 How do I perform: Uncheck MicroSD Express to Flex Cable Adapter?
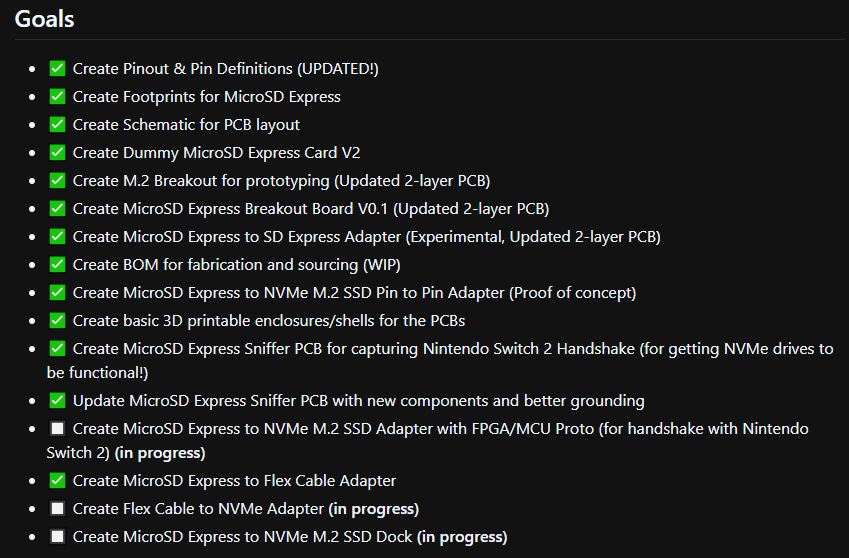57,481
